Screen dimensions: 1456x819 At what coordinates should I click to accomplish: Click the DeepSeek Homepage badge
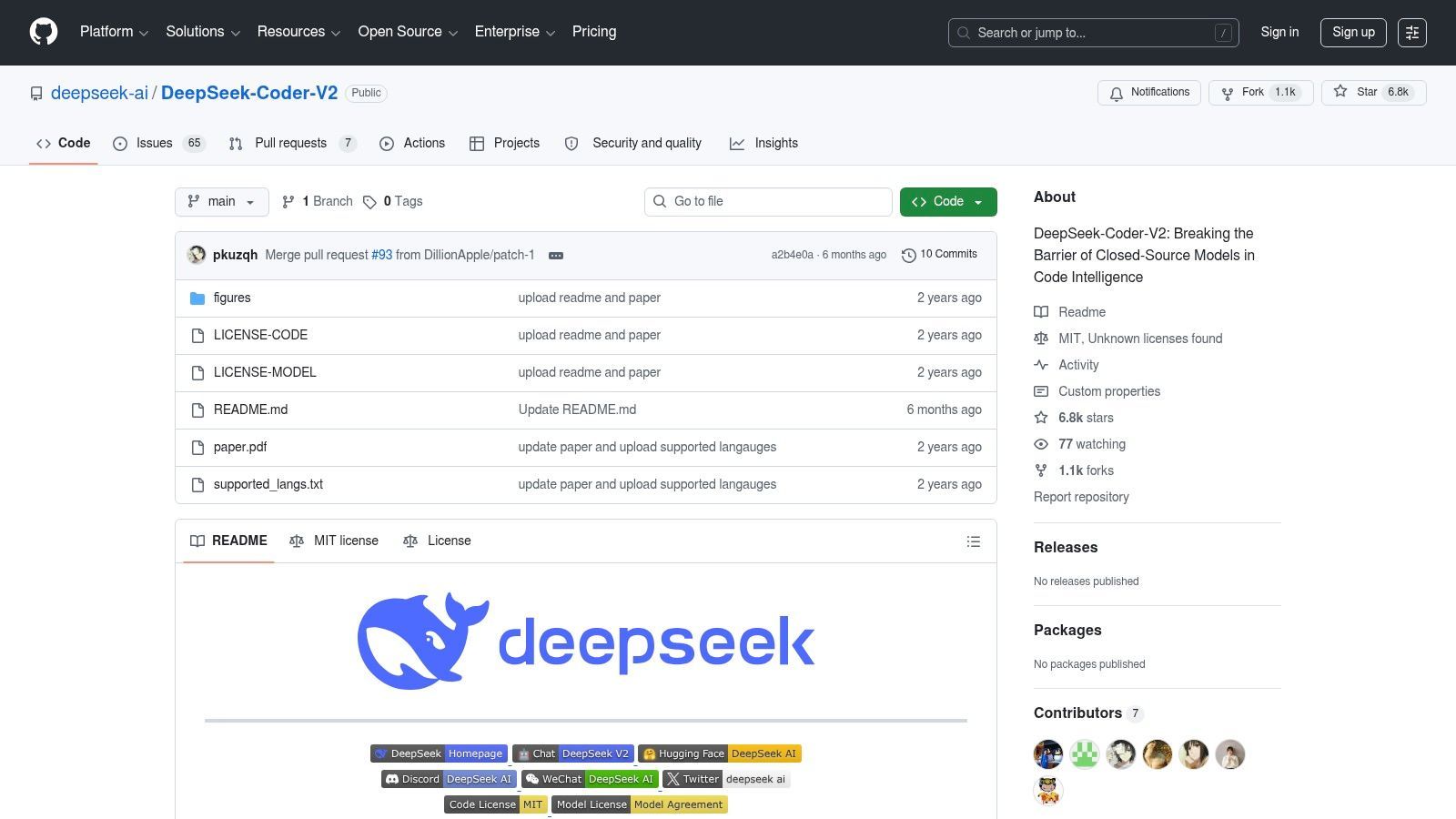[x=439, y=753]
